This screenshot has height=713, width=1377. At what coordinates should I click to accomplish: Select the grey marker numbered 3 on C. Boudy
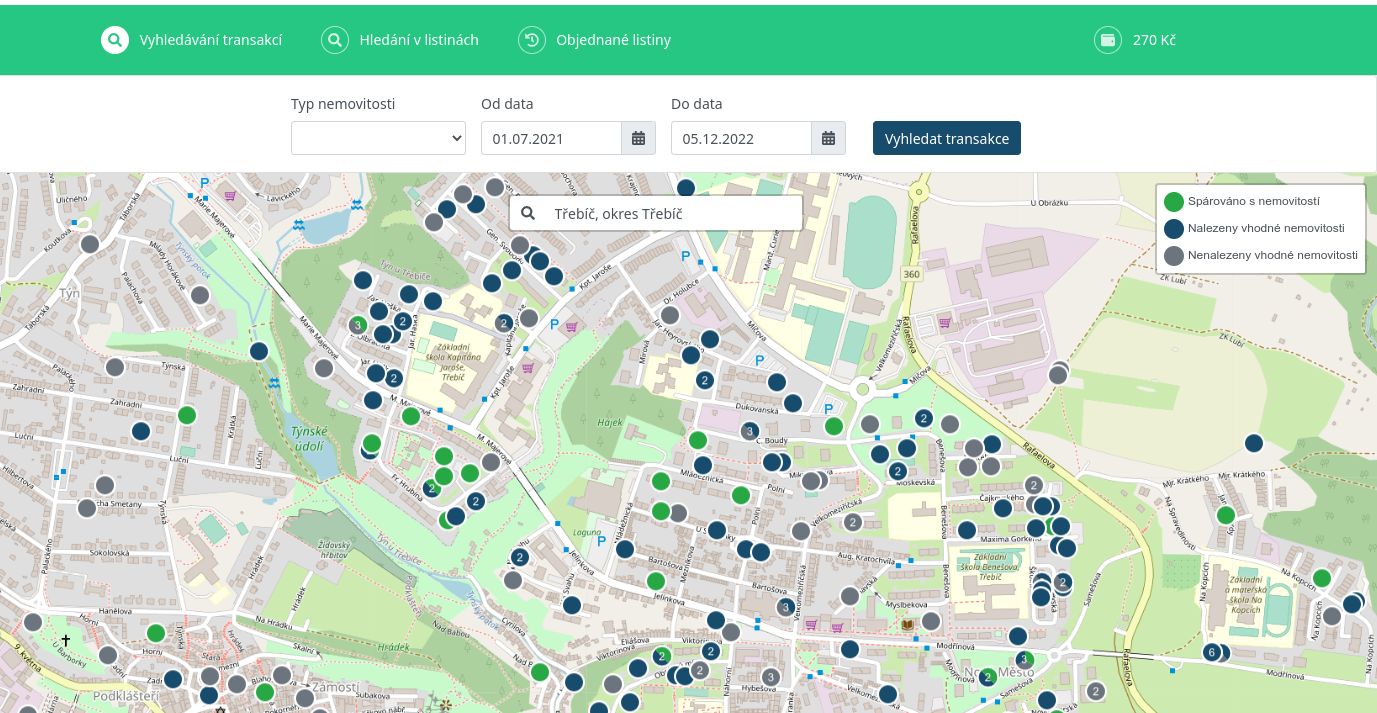click(x=750, y=431)
